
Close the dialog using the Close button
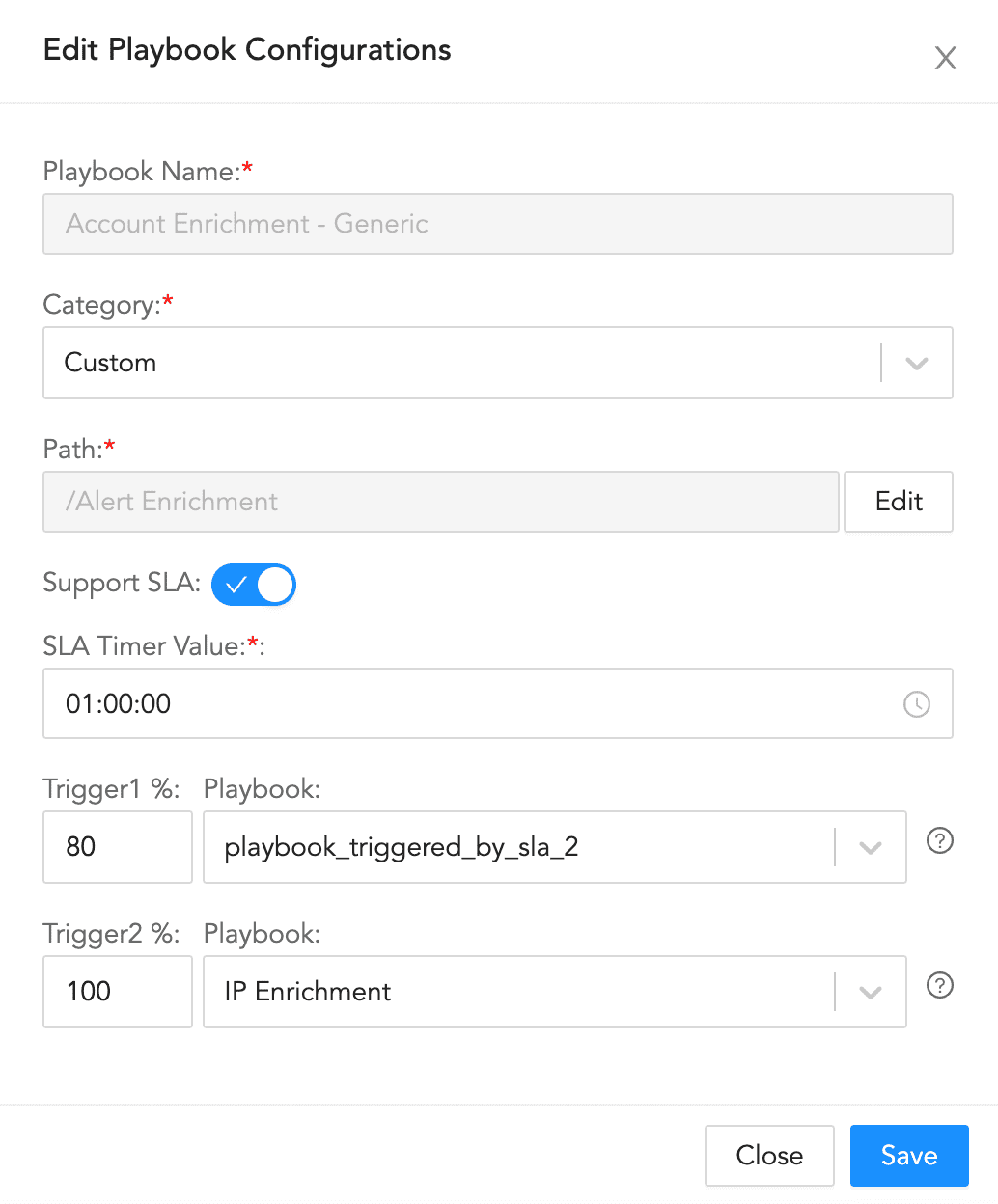point(769,1155)
